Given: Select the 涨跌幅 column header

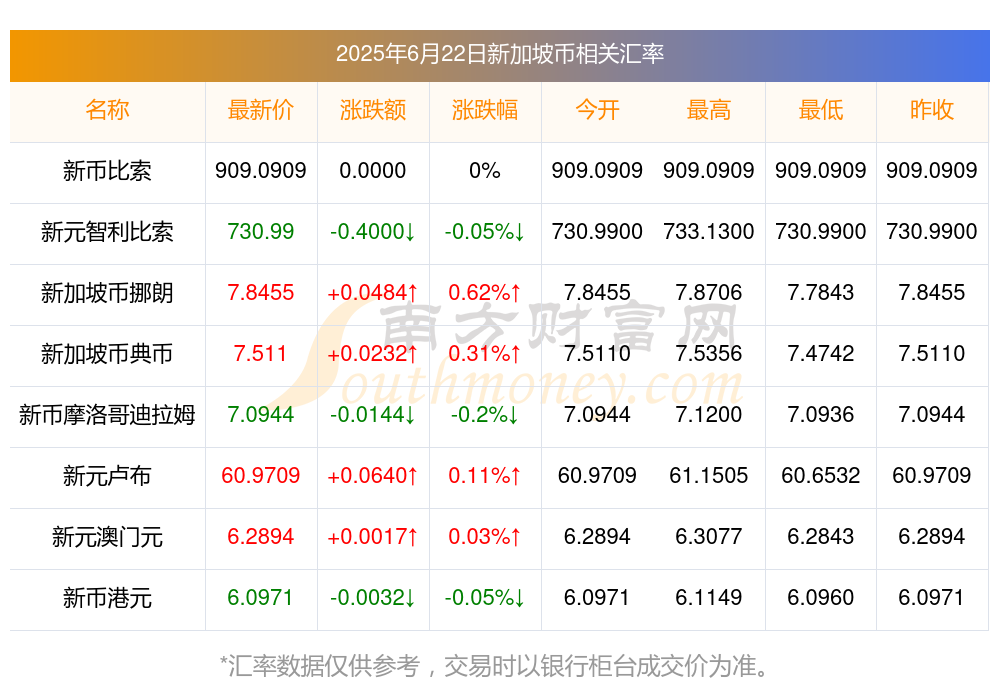Looking at the screenshot, I should point(485,110).
